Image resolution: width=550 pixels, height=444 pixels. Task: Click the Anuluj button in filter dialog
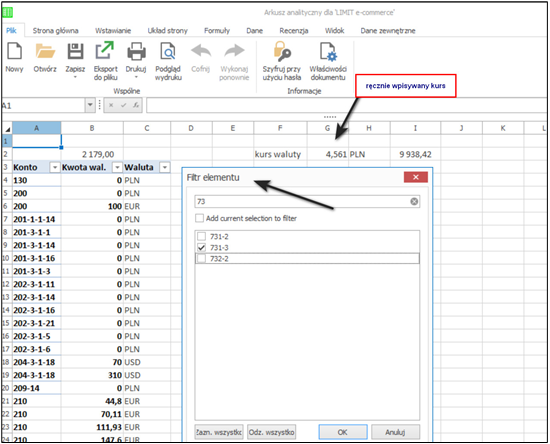(395, 432)
